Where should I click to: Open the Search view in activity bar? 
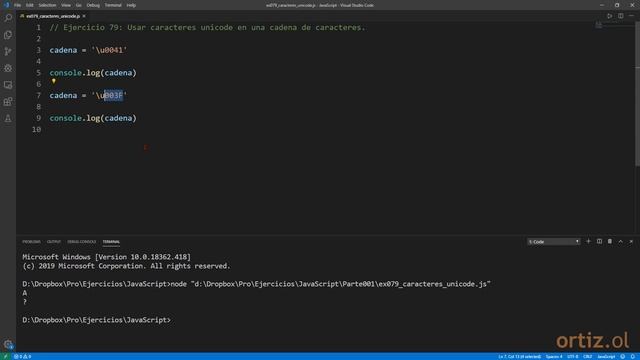coord(8,18)
